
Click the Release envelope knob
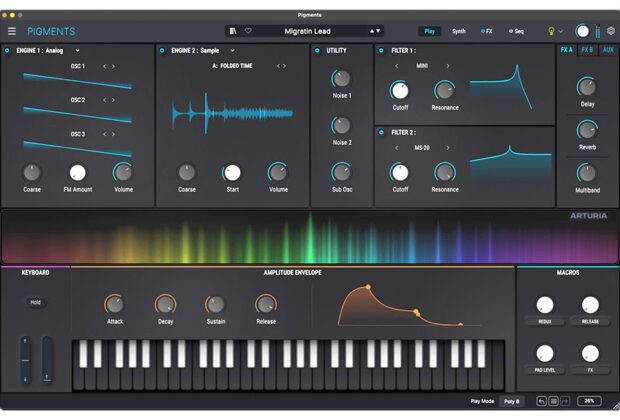tap(266, 305)
